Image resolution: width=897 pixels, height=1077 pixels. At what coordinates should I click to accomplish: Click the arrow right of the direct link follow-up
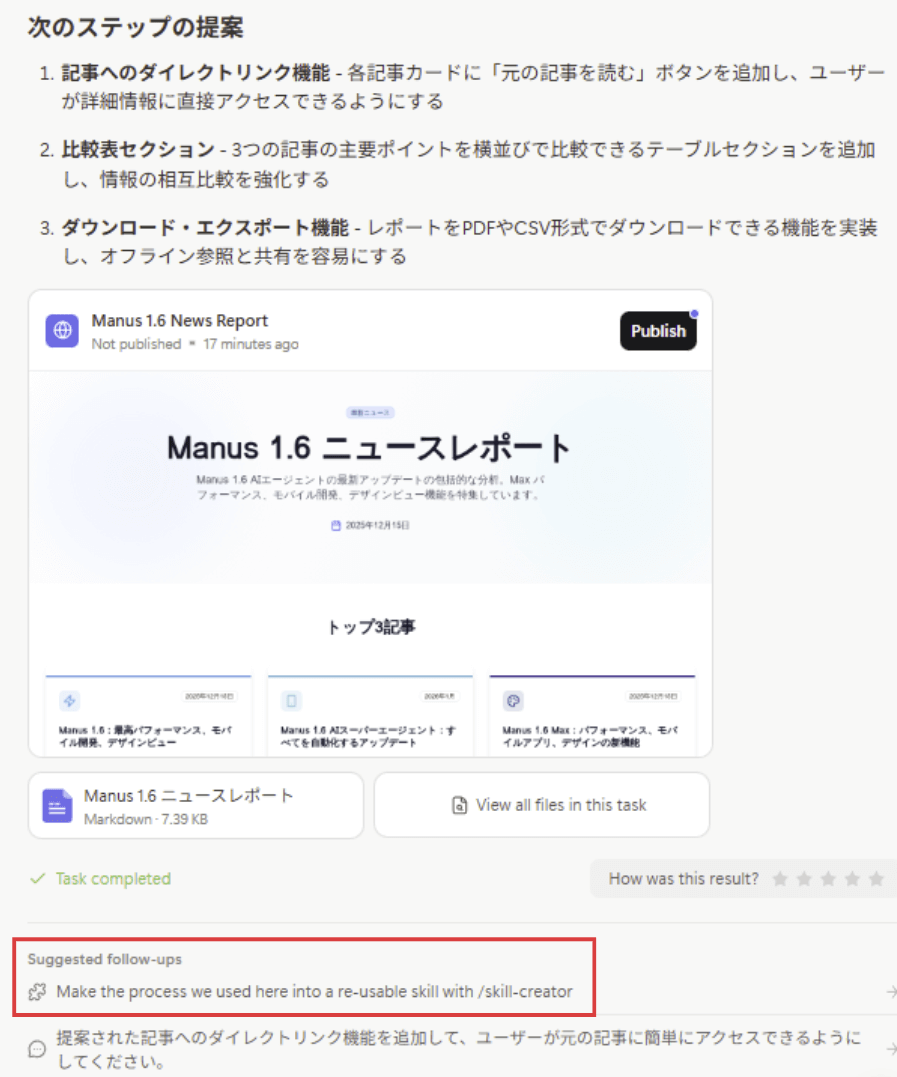point(890,1048)
